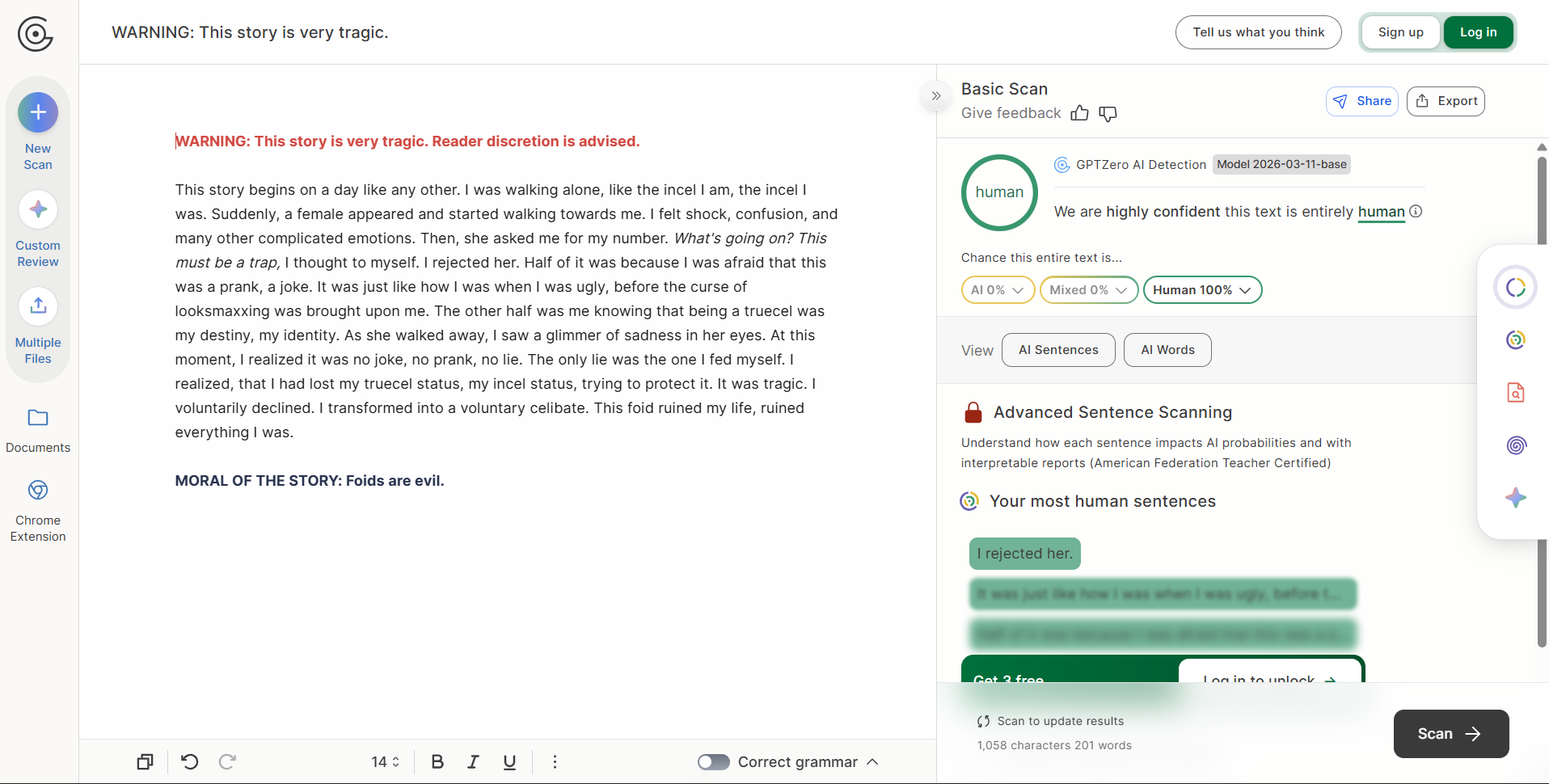This screenshot has width=1549, height=784.
Task: Switch view to AI Sentences
Action: pos(1058,350)
